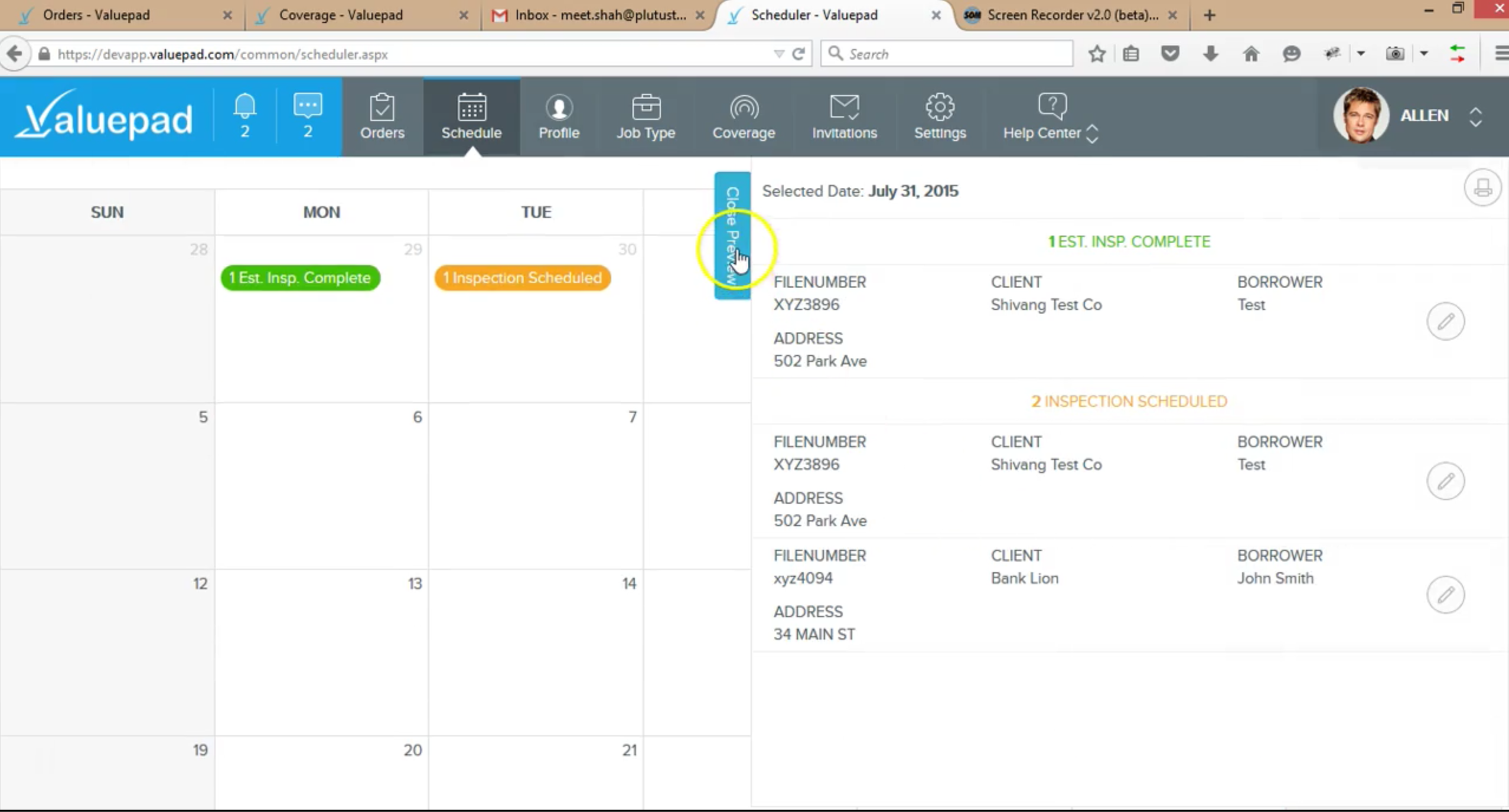Viewport: 1509px width, 812px height.
Task: Open the Coverage section
Action: coord(744,116)
